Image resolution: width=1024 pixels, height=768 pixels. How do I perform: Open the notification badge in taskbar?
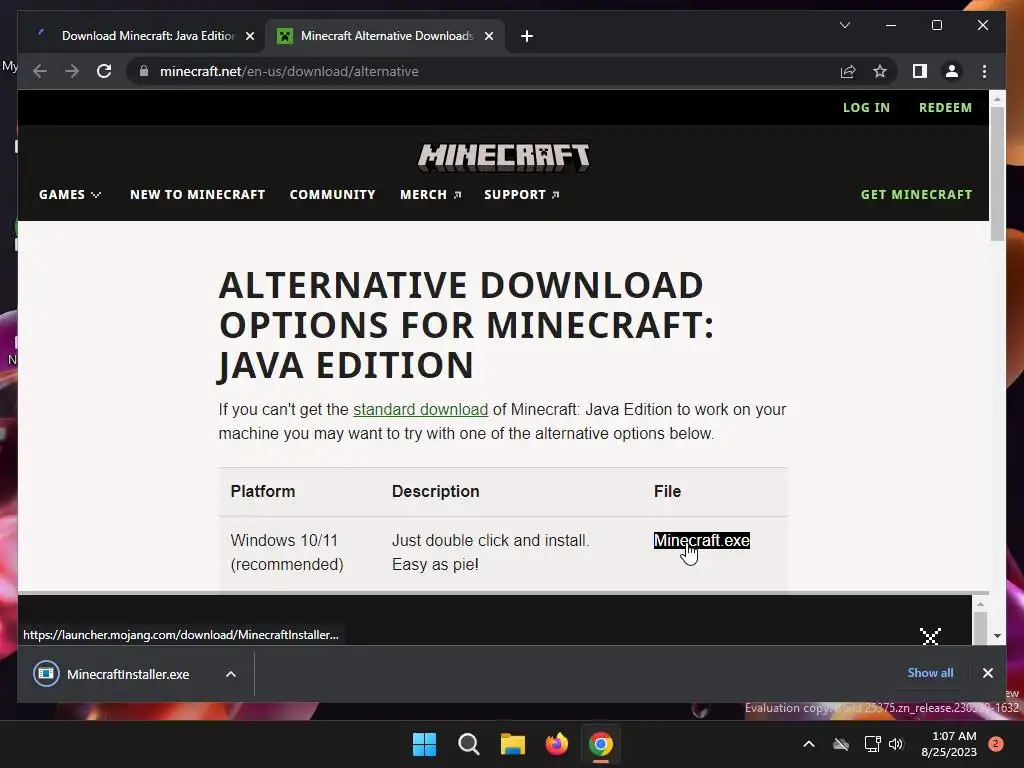pyautogui.click(x=995, y=744)
